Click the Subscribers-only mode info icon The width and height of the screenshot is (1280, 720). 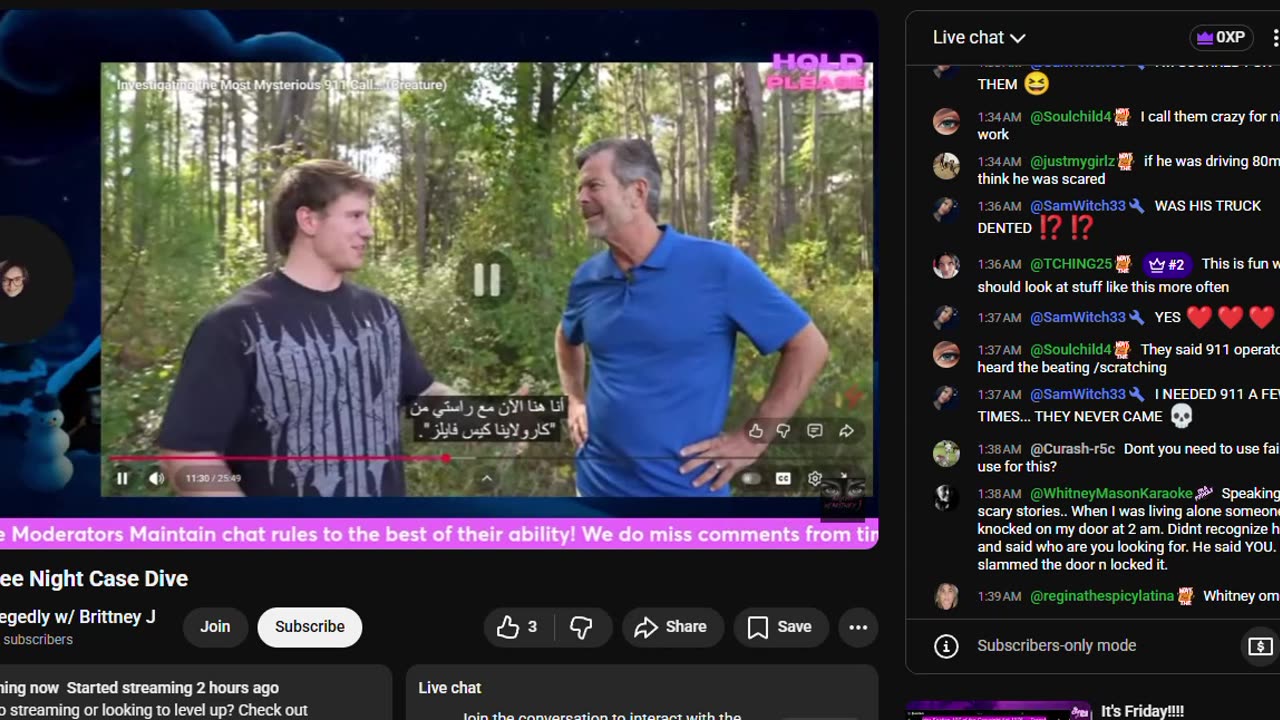click(x=946, y=646)
